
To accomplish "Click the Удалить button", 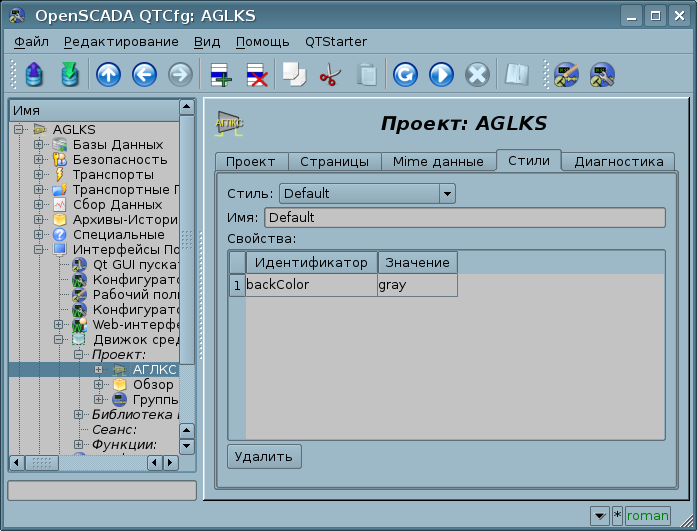I will [x=264, y=456].
